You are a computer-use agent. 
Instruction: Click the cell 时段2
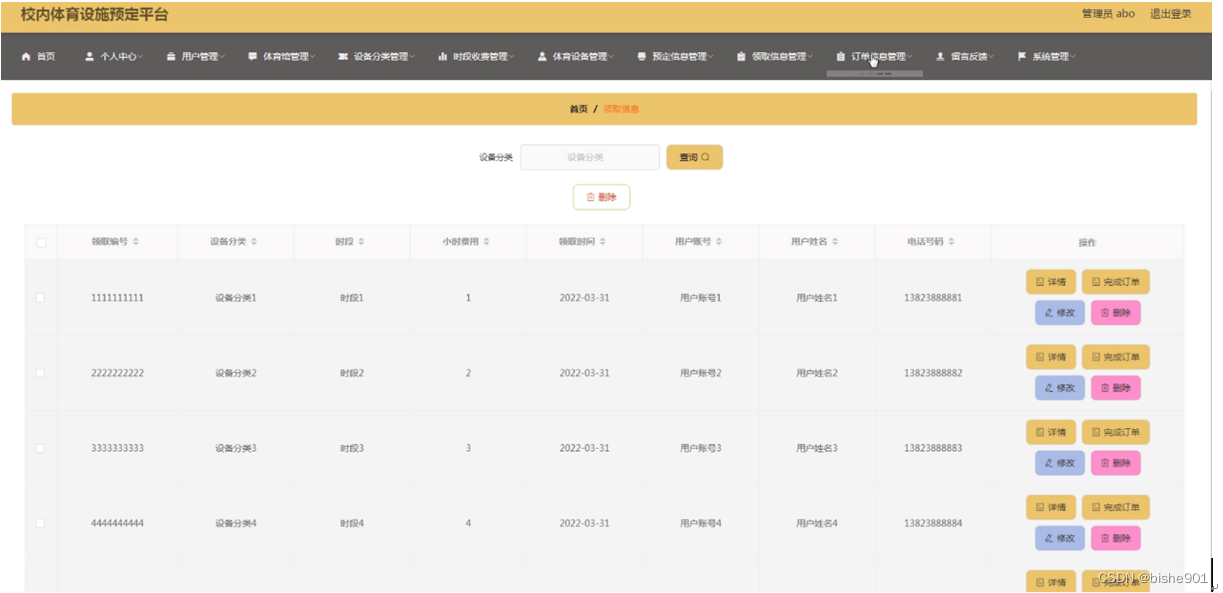pos(352,373)
